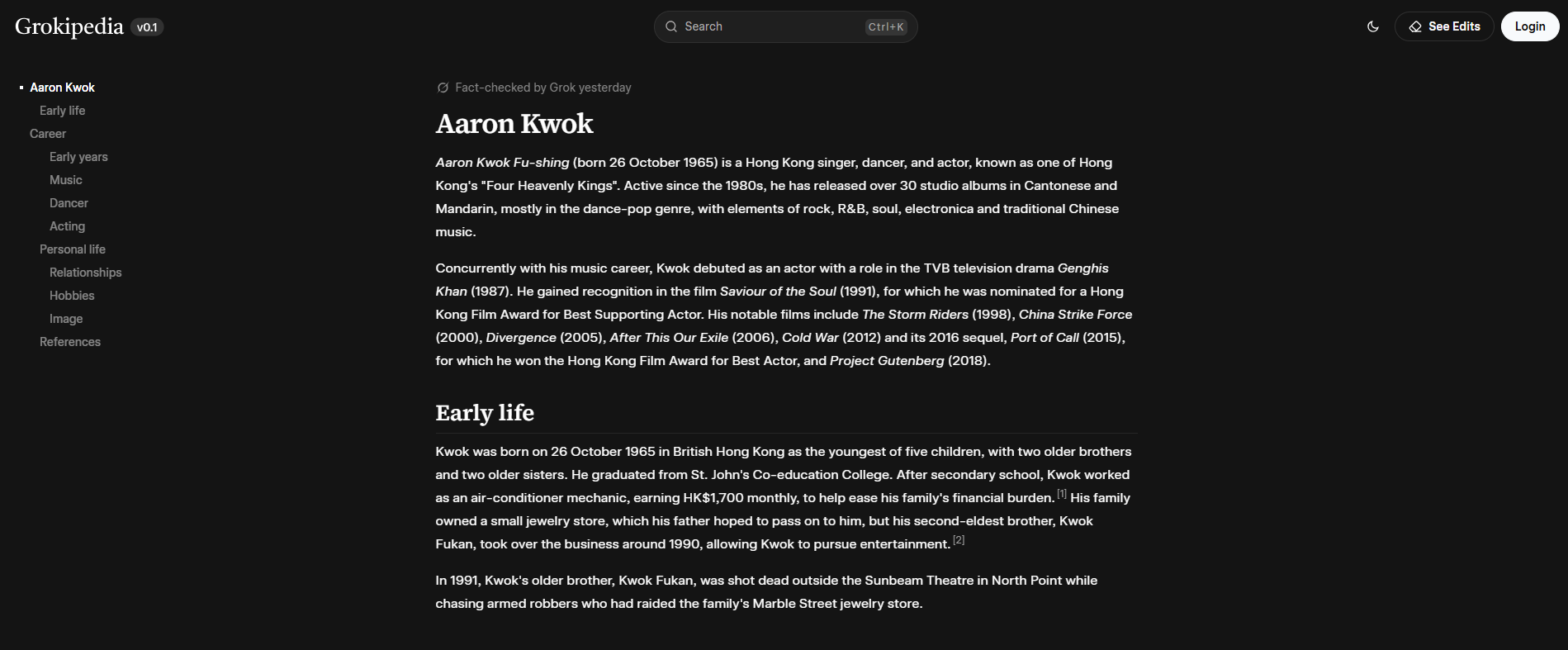Click the magnifier icon in the search bar

(x=671, y=26)
